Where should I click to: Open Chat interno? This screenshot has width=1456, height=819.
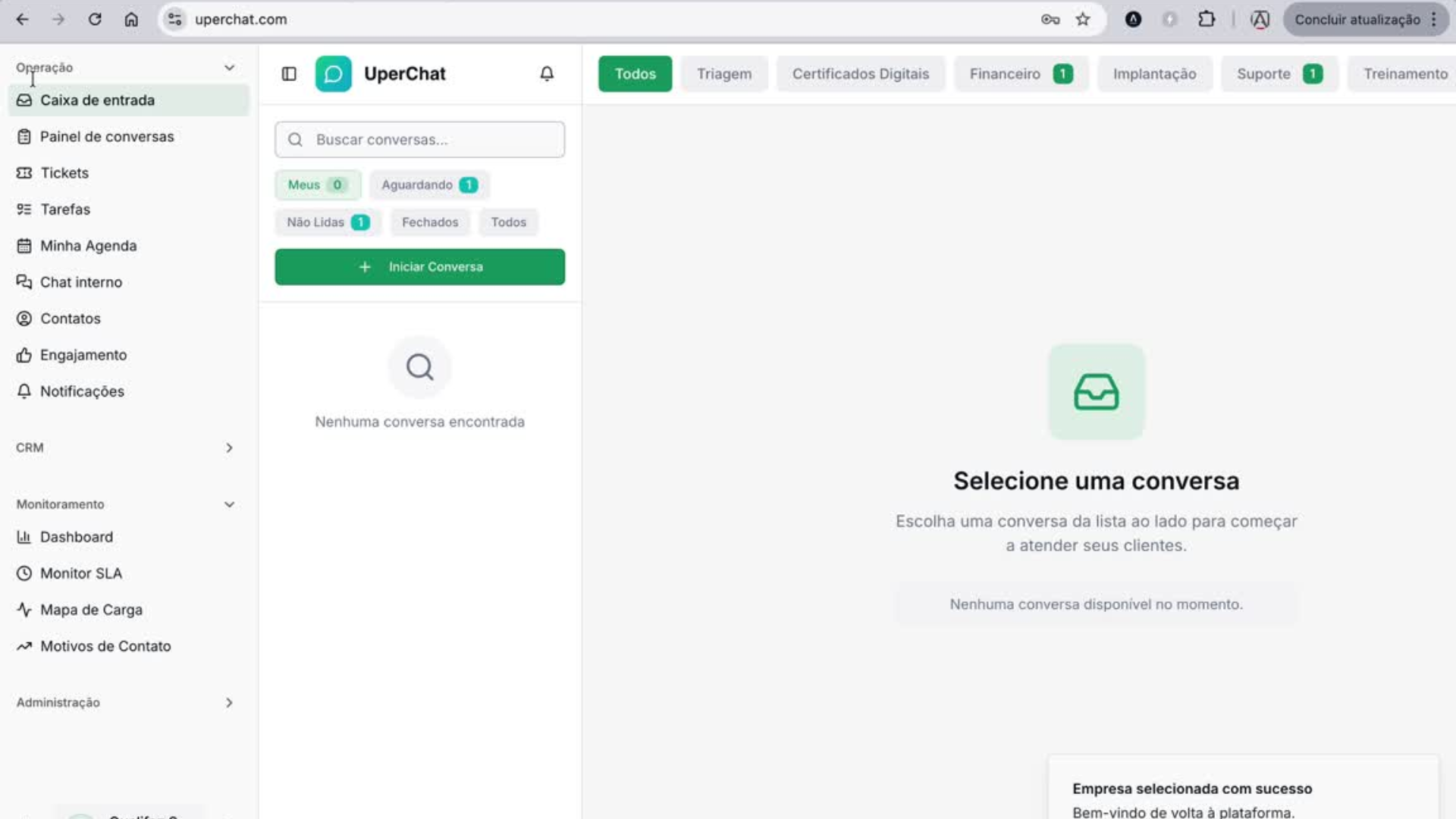tap(80, 282)
